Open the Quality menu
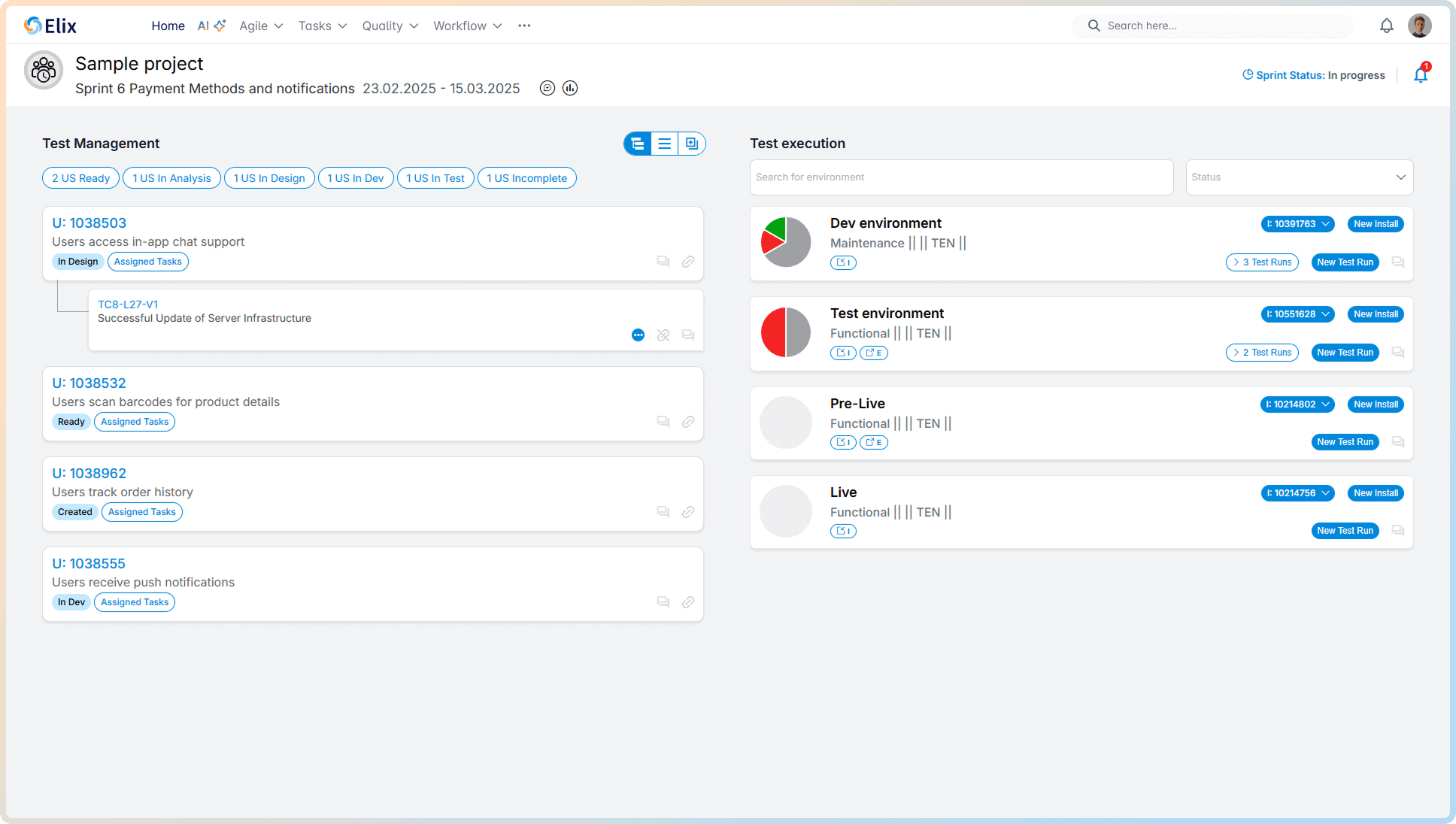This screenshot has height=824, width=1456. coord(390,26)
